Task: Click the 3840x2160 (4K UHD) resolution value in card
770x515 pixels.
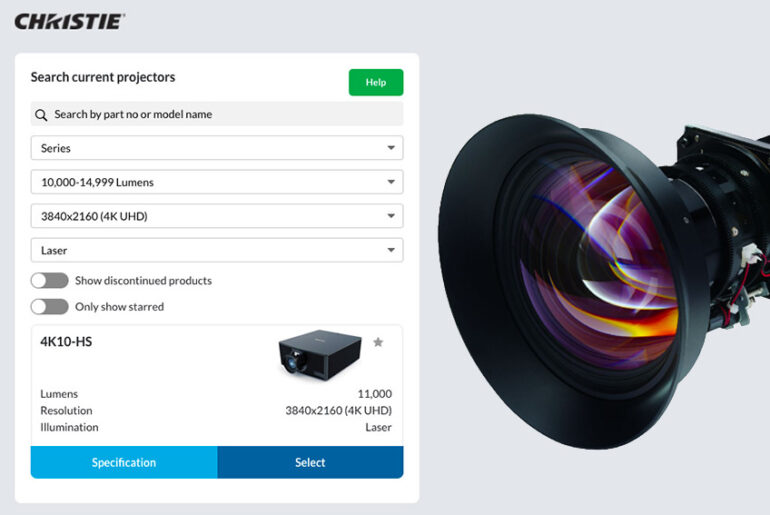Action: pyautogui.click(x=339, y=410)
